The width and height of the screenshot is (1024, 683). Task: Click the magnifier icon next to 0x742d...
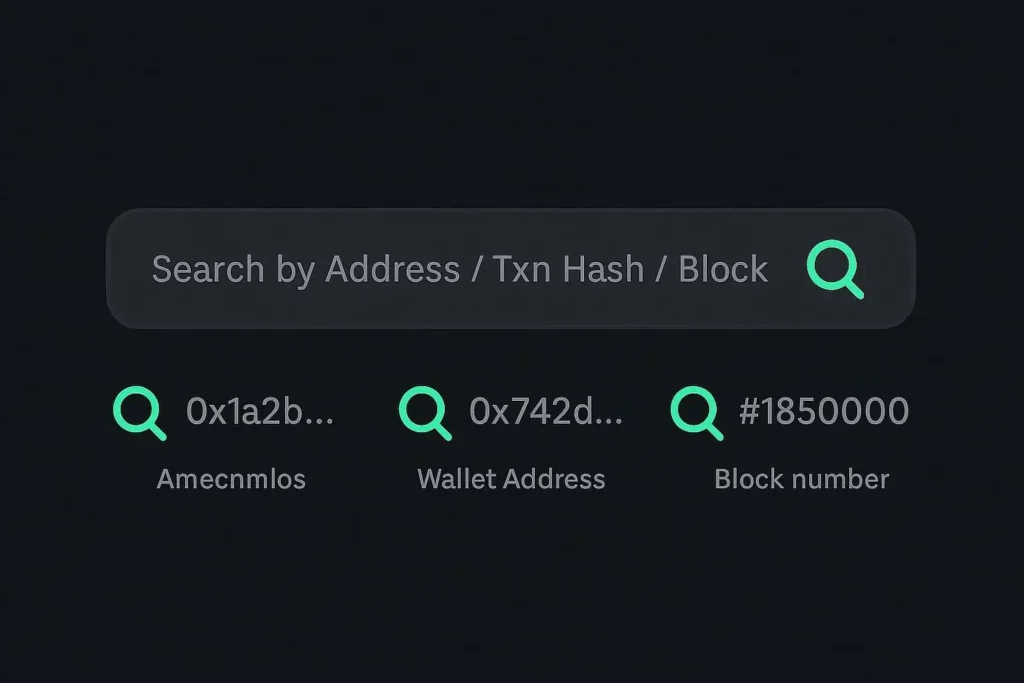click(x=425, y=411)
